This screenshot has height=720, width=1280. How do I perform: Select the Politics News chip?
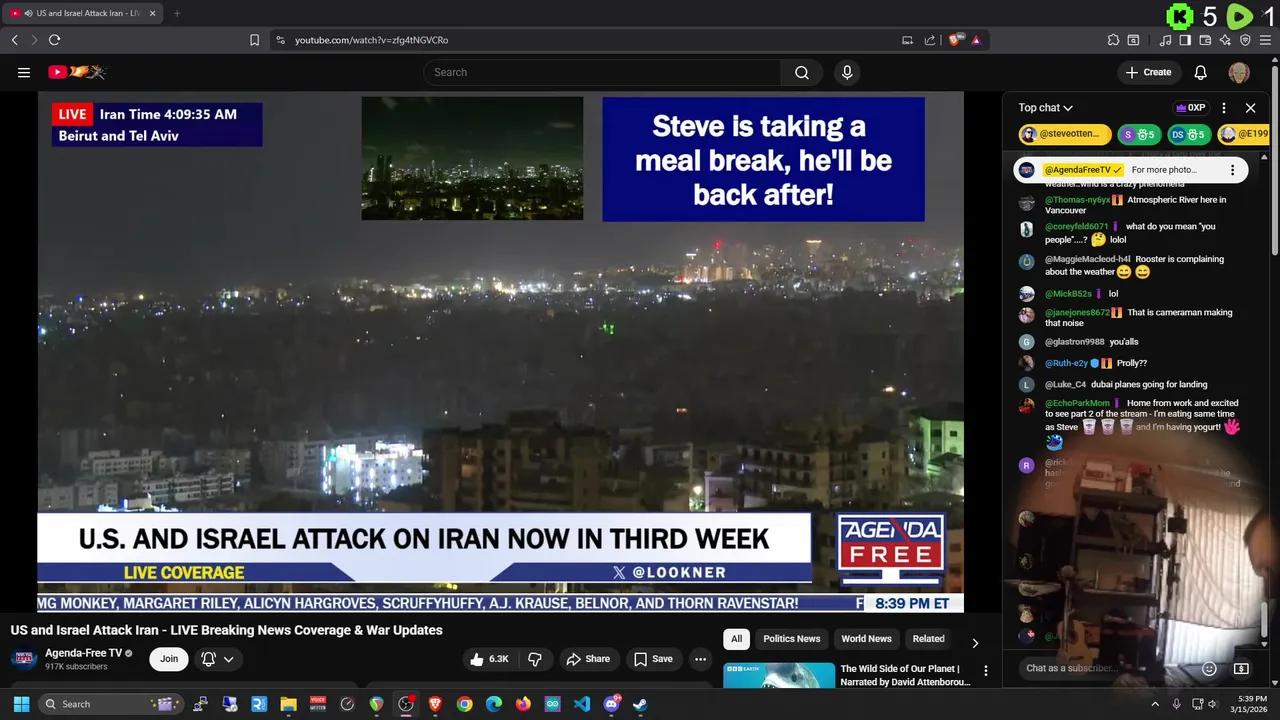[x=791, y=639]
